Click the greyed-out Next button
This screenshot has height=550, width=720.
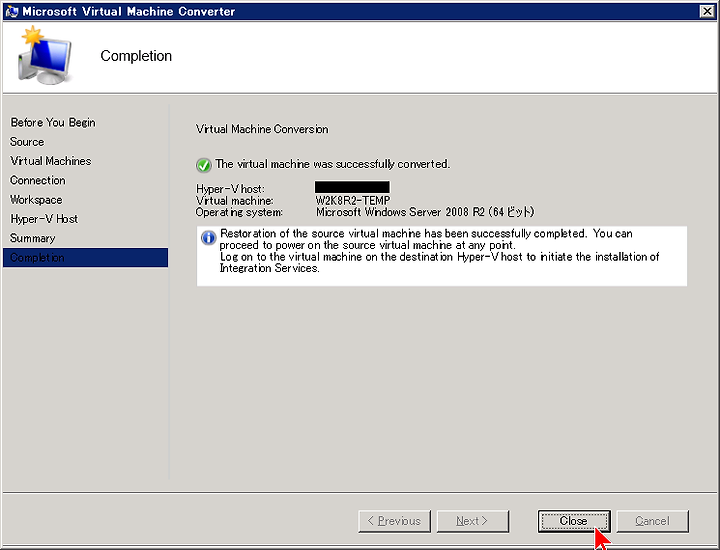[473, 521]
